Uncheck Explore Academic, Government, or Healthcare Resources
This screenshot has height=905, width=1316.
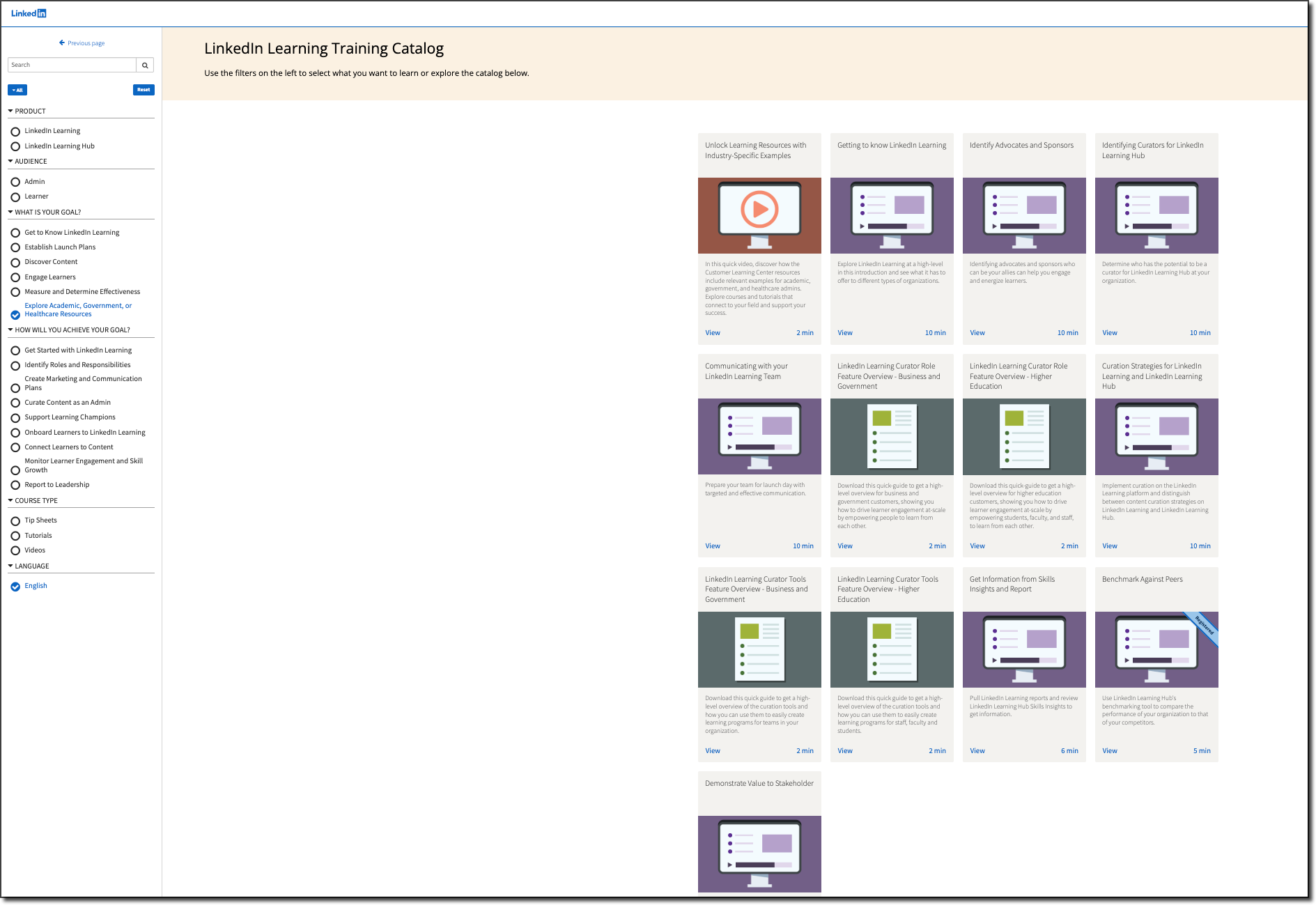[x=15, y=315]
